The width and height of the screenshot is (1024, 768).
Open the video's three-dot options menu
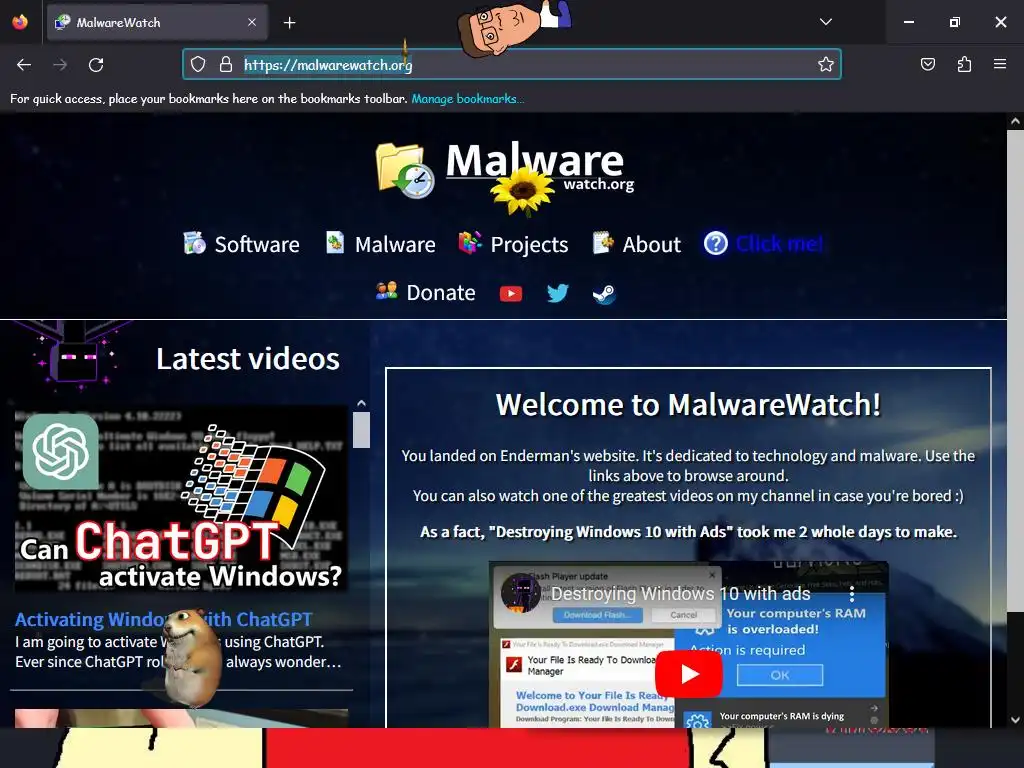tap(852, 594)
